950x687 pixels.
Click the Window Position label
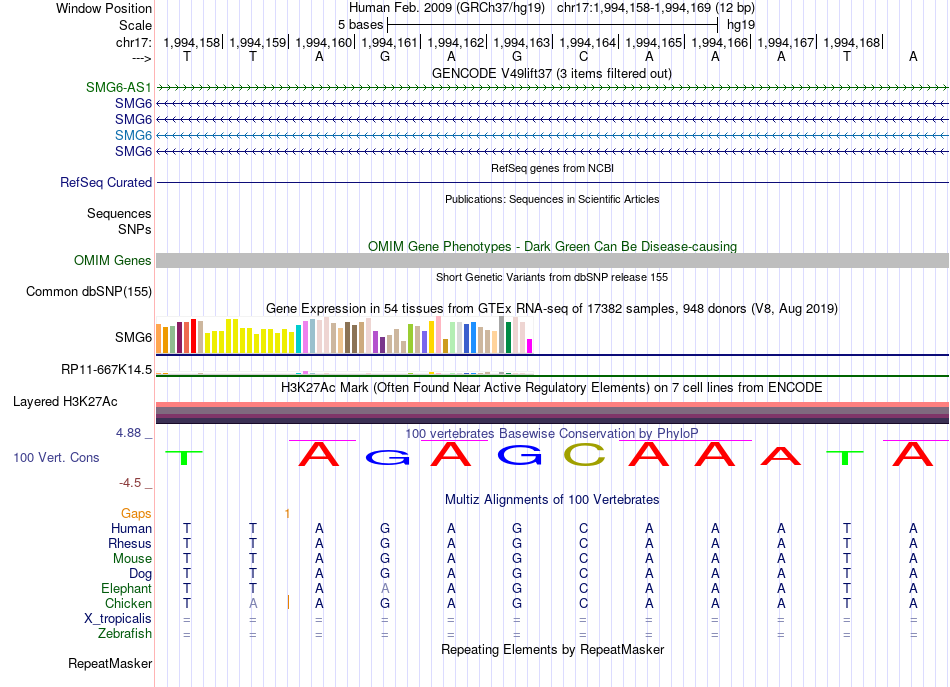(x=104, y=8)
